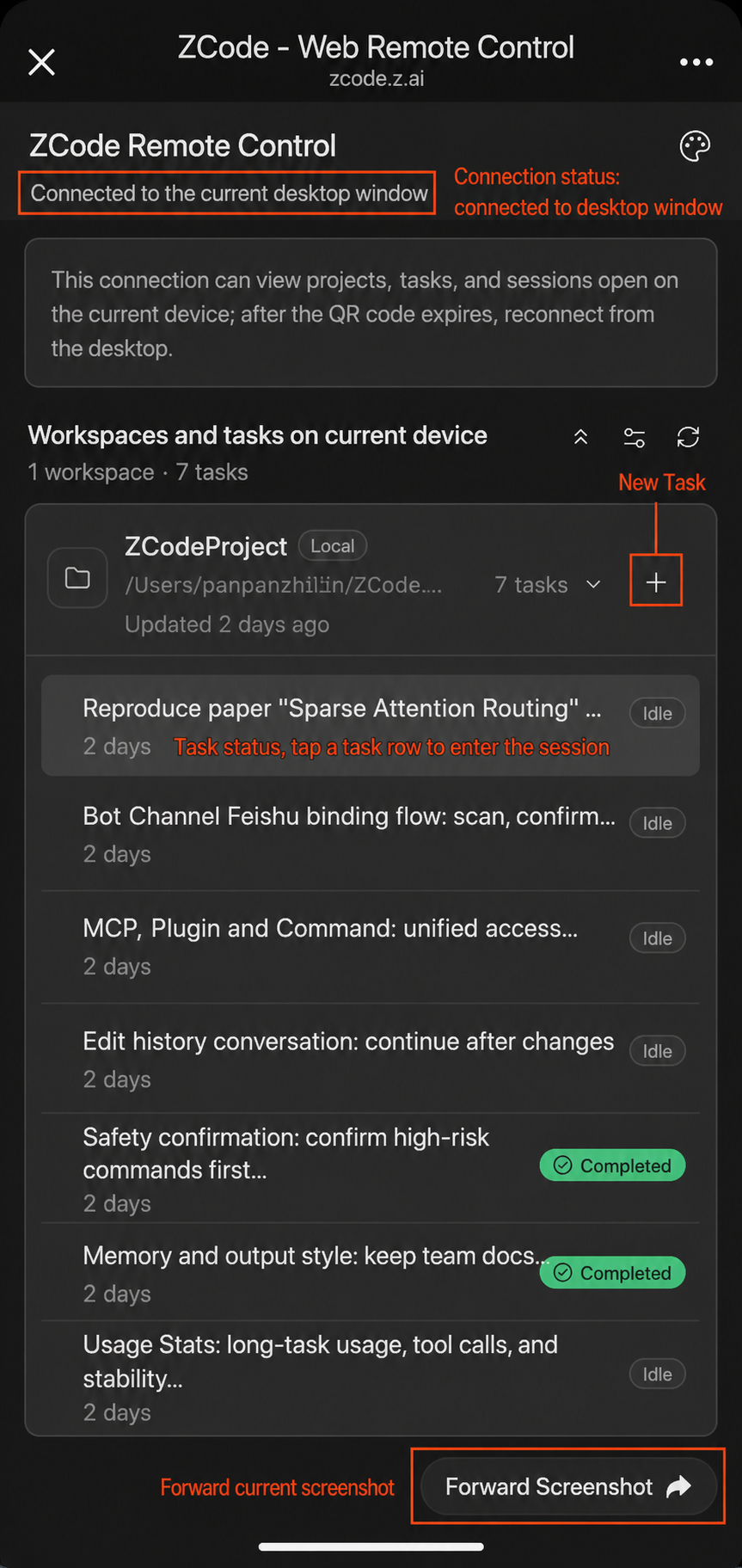742x1568 pixels.
Task: Collapse all workspaces with double-chevron icon
Action: pos(581,437)
